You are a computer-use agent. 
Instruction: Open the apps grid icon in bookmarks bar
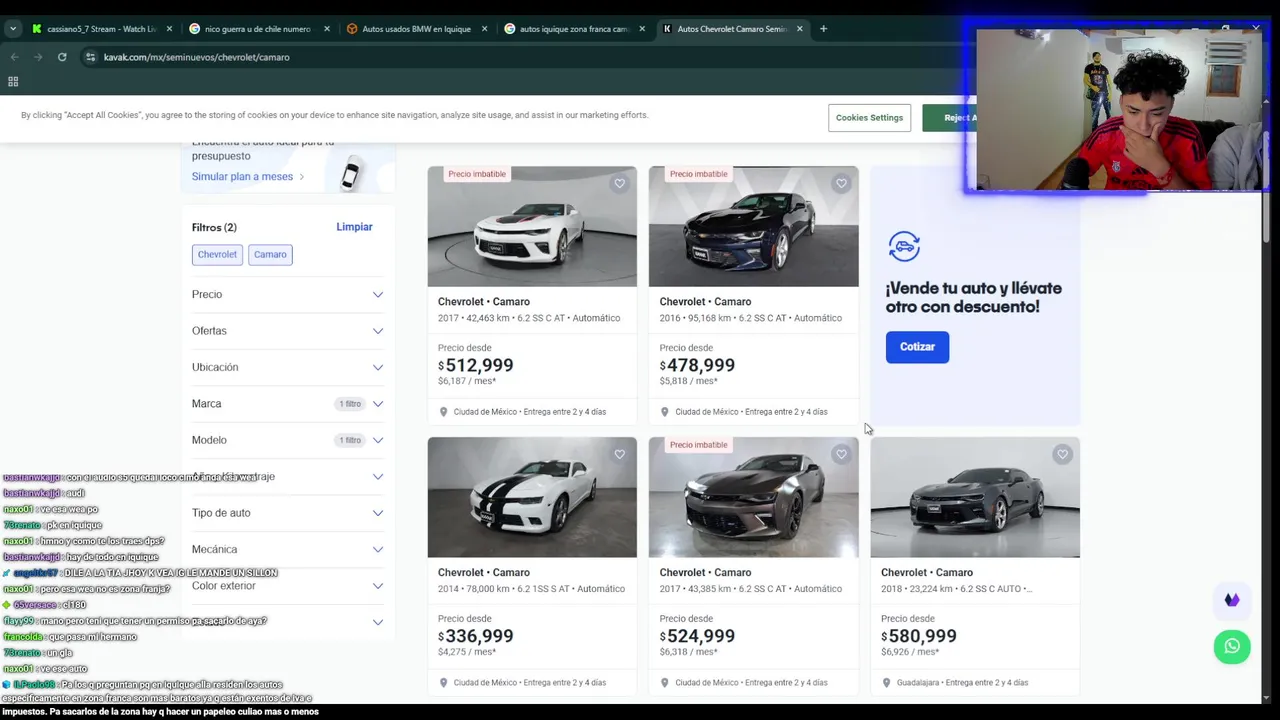(13, 82)
